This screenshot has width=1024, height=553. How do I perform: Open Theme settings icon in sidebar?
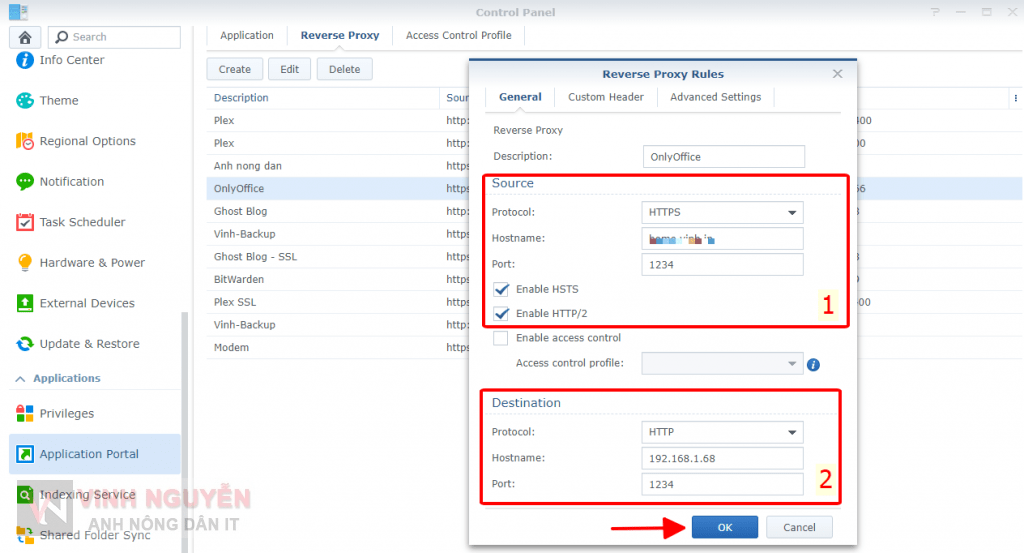coord(25,101)
